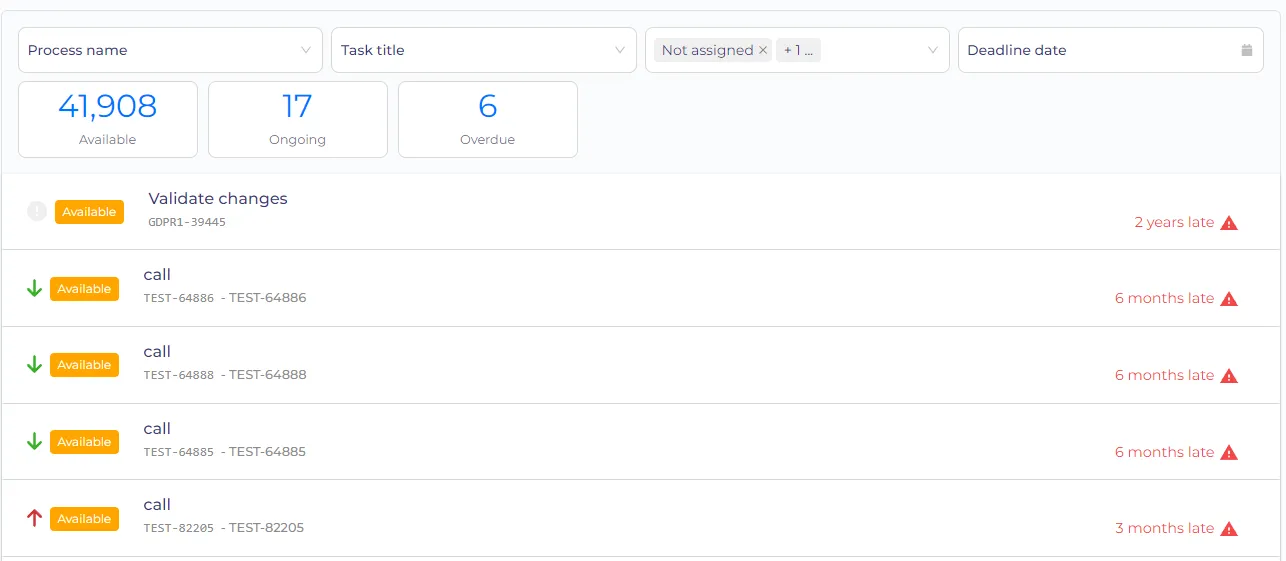This screenshot has width=1286, height=561.
Task: Open the 'Validate changes' task title
Action: 218,198
